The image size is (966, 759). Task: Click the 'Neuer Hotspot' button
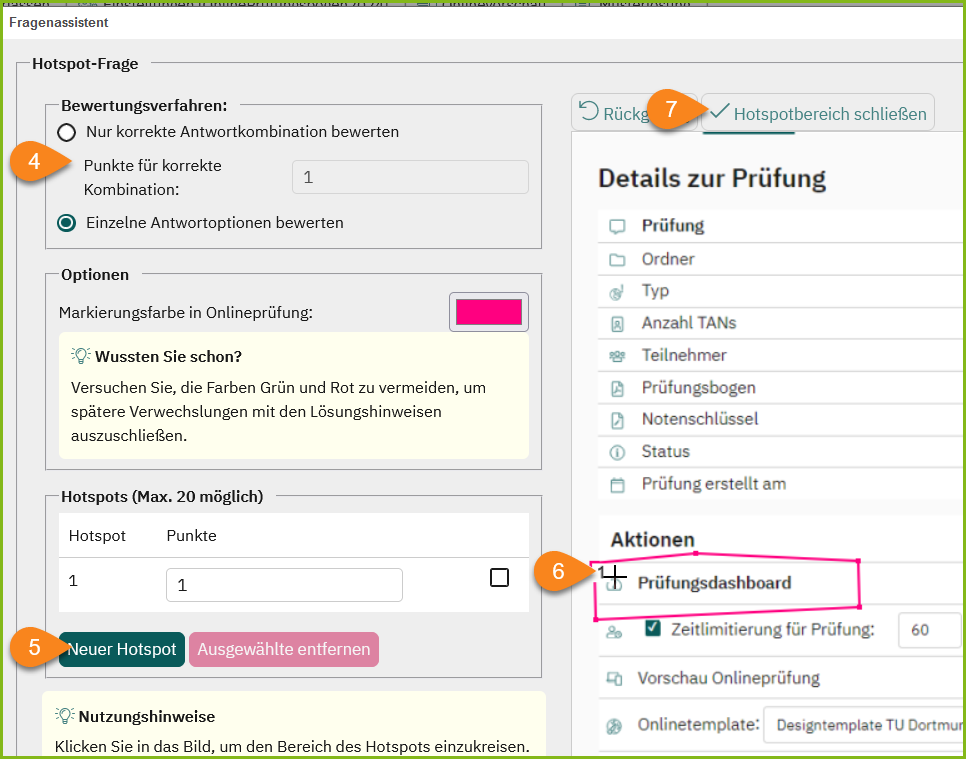point(122,649)
